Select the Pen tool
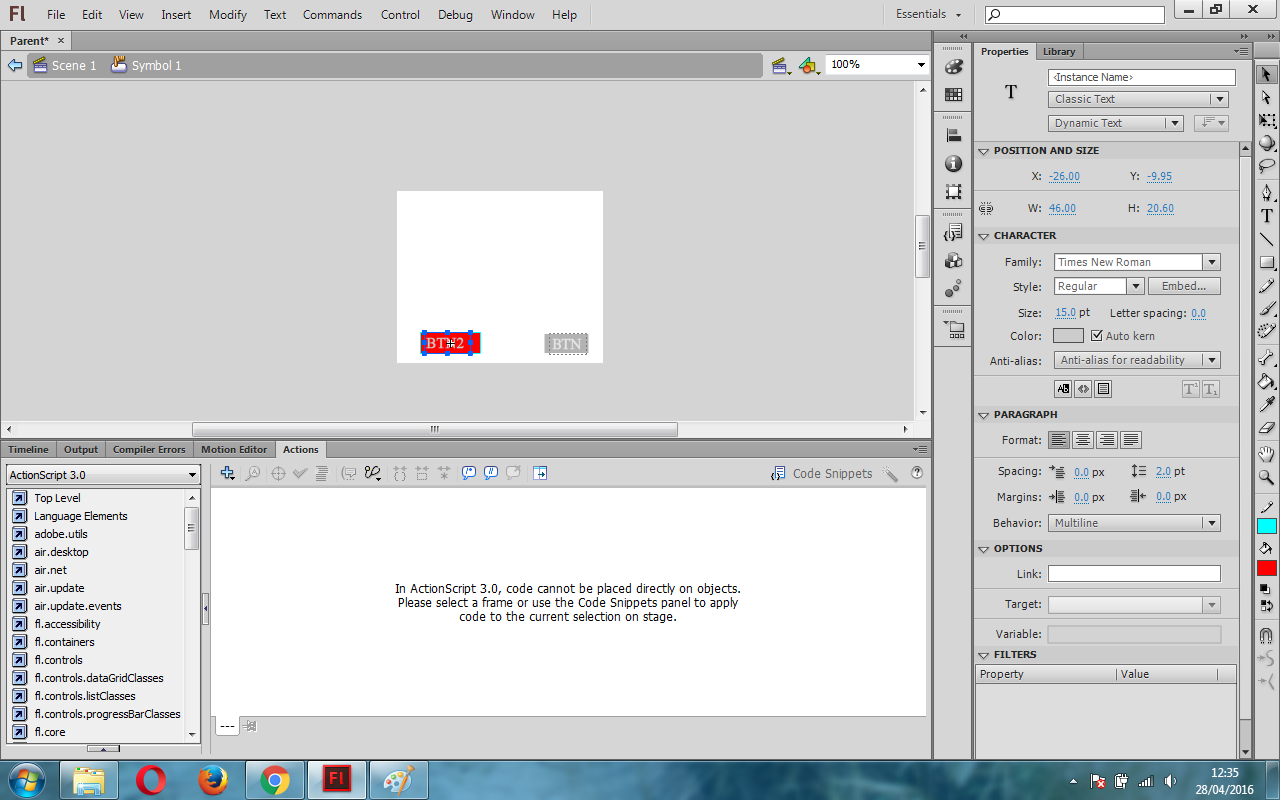 tap(1266, 191)
